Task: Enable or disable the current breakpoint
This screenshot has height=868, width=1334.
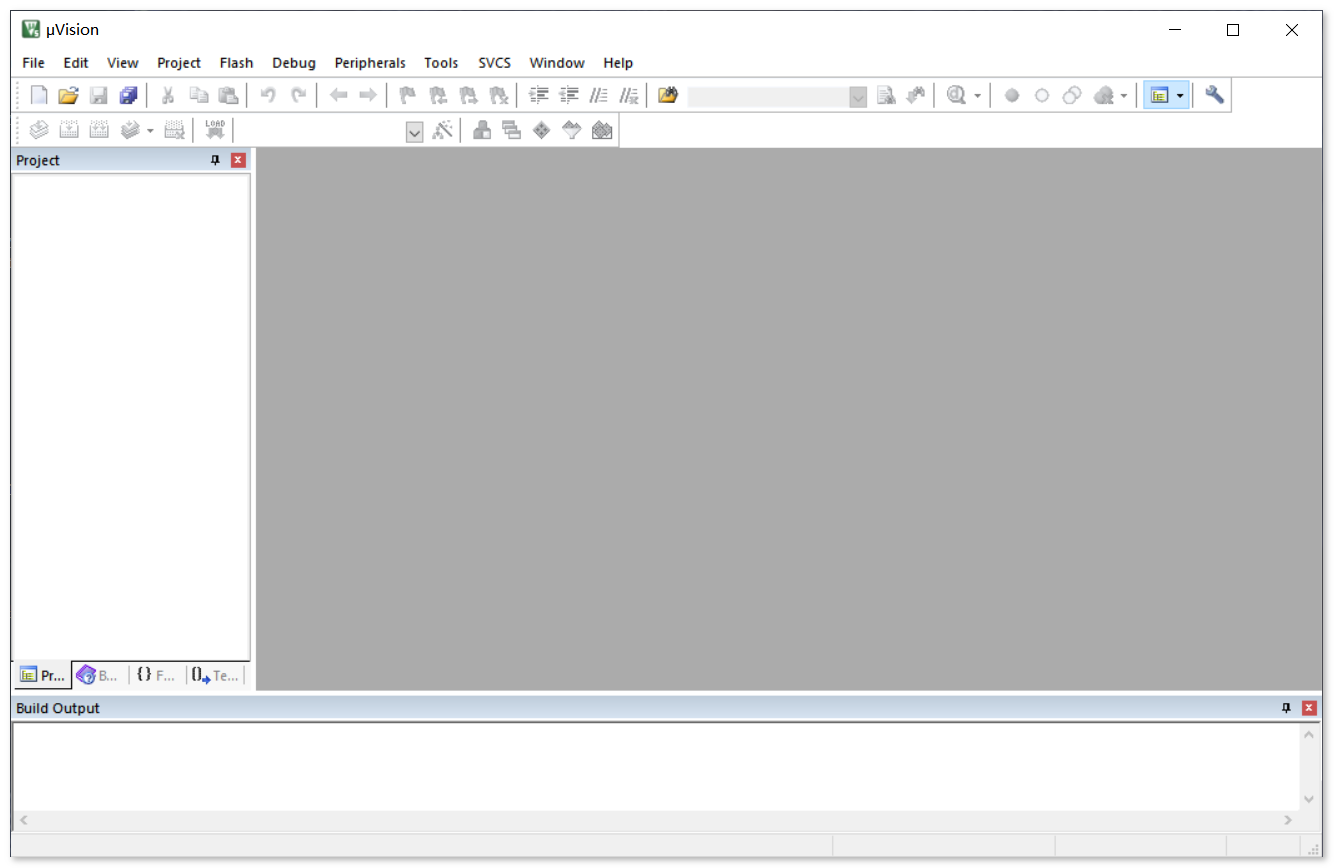Action: point(1042,96)
